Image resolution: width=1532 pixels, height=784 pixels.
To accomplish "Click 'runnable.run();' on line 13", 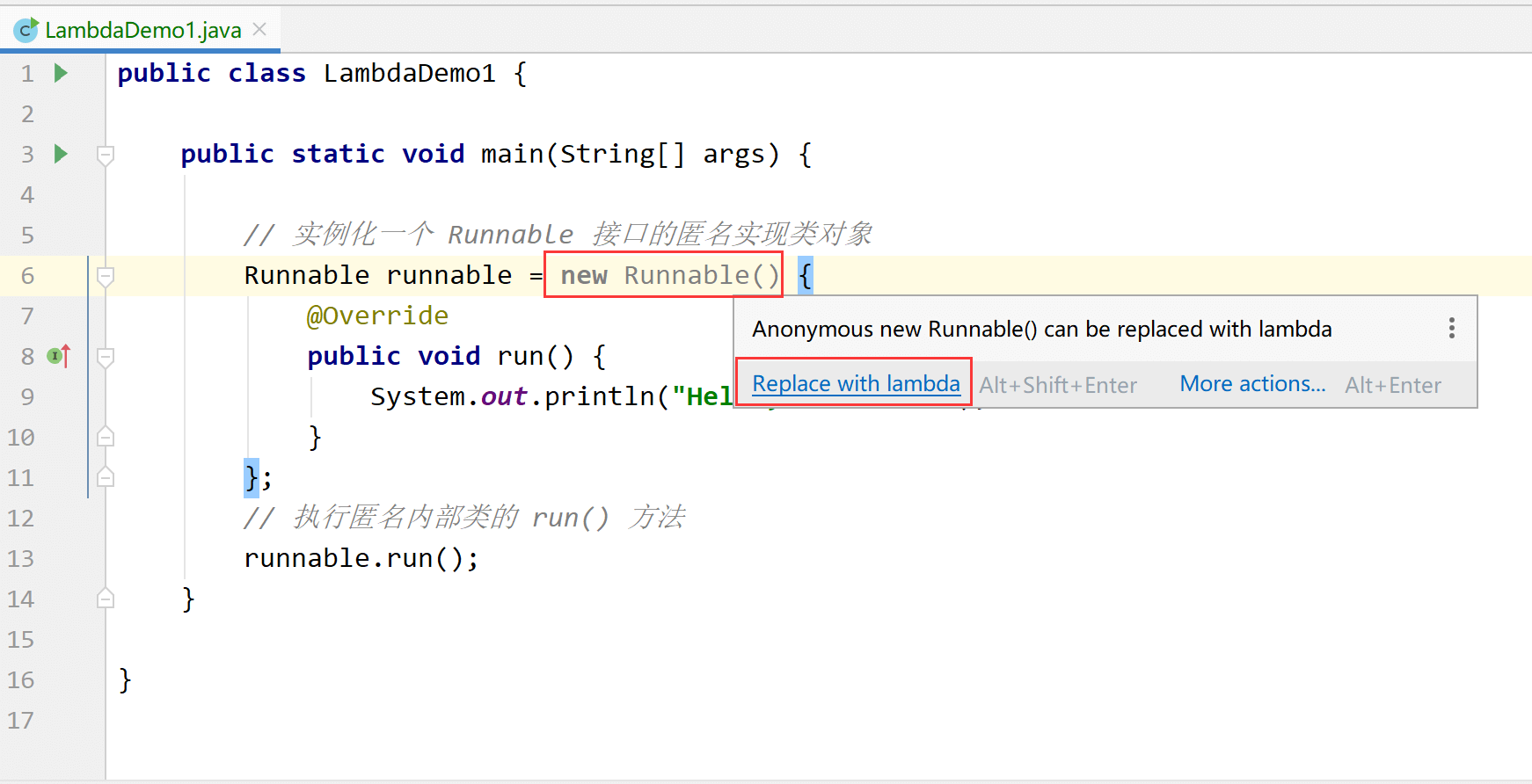I will tap(361, 558).
